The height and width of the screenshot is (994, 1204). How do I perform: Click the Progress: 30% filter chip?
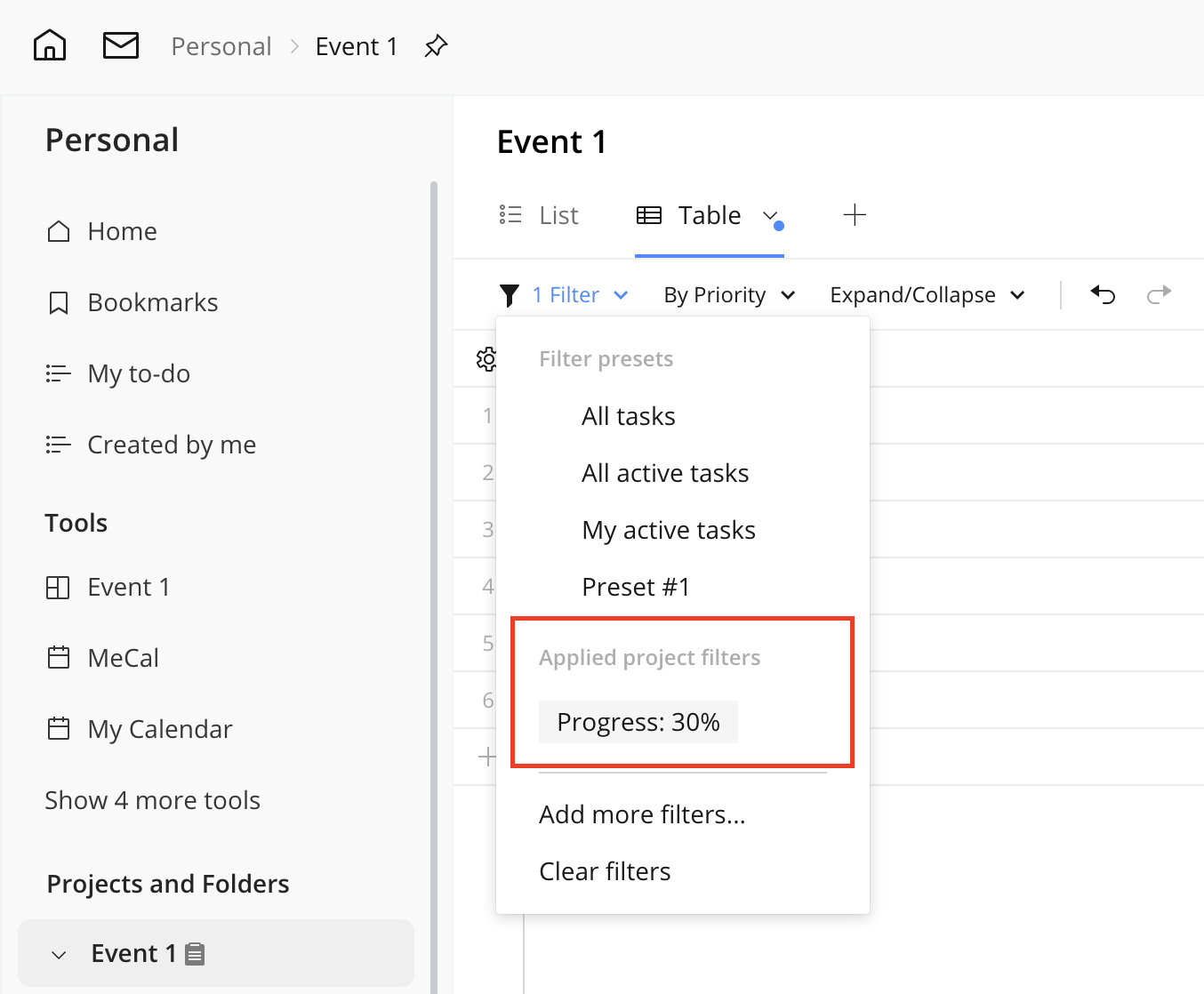point(638,722)
